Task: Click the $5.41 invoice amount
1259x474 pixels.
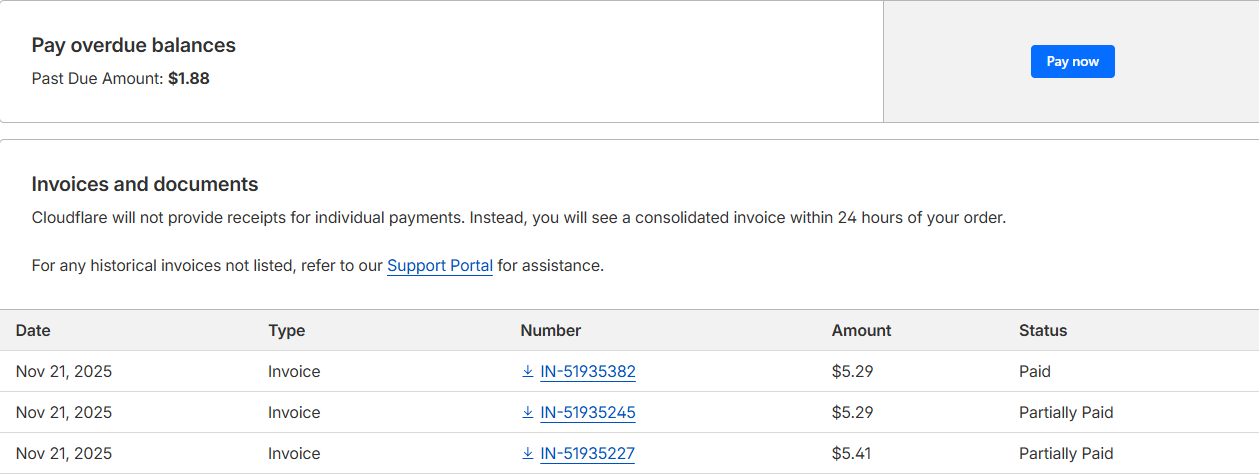Action: (851, 454)
